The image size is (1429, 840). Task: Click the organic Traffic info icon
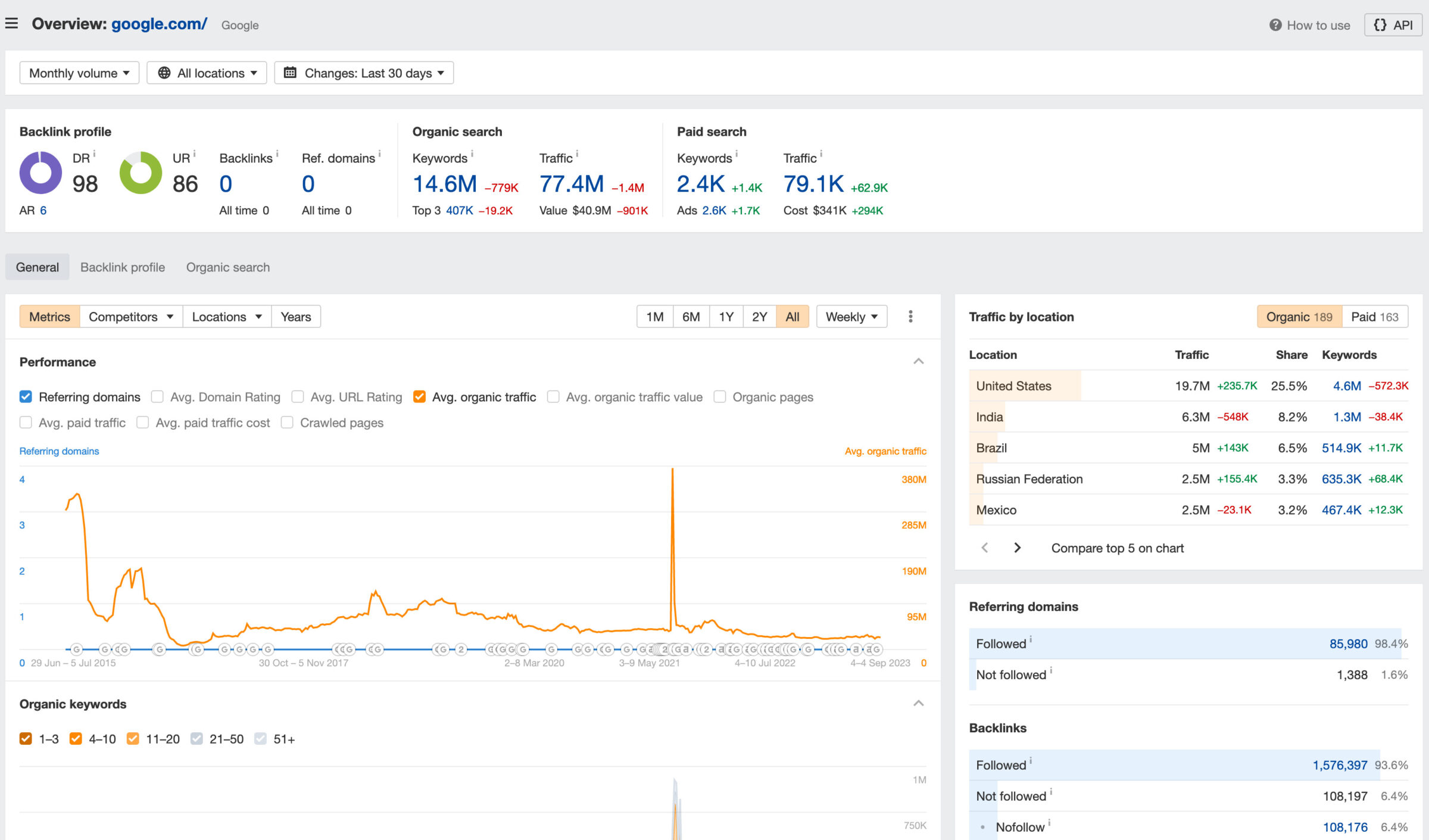(577, 154)
